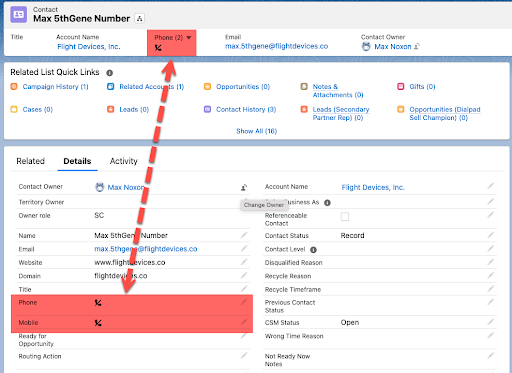Expand the Phone (2) dropdown arrow

(x=189, y=38)
